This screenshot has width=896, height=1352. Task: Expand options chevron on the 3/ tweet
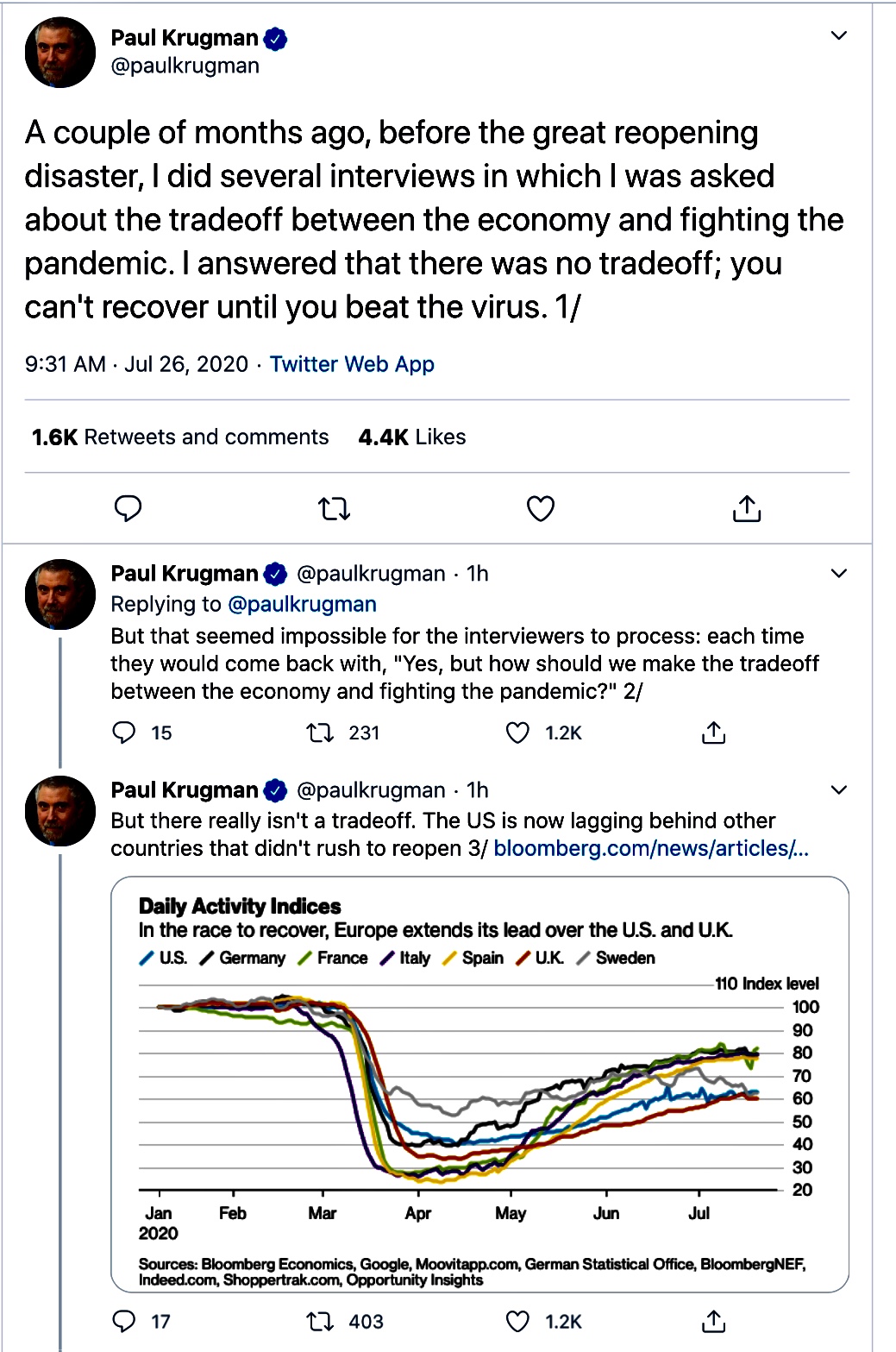838,790
